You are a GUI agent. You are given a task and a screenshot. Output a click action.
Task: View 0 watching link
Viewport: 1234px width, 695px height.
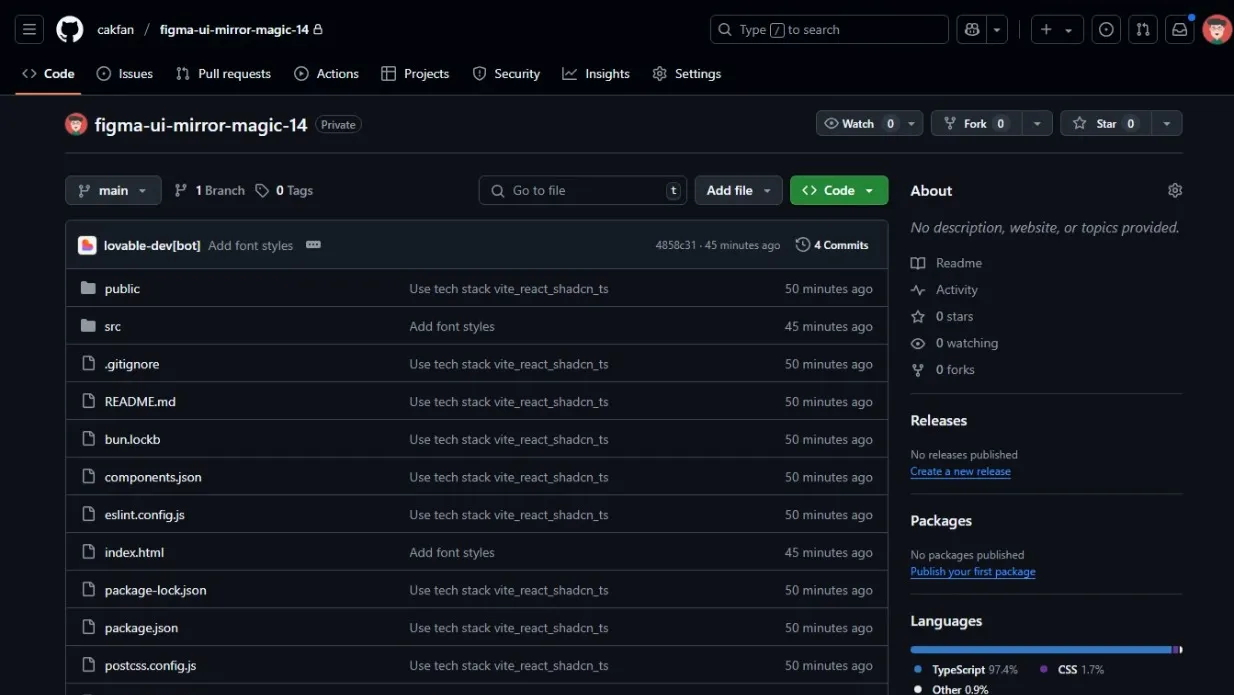(954, 343)
